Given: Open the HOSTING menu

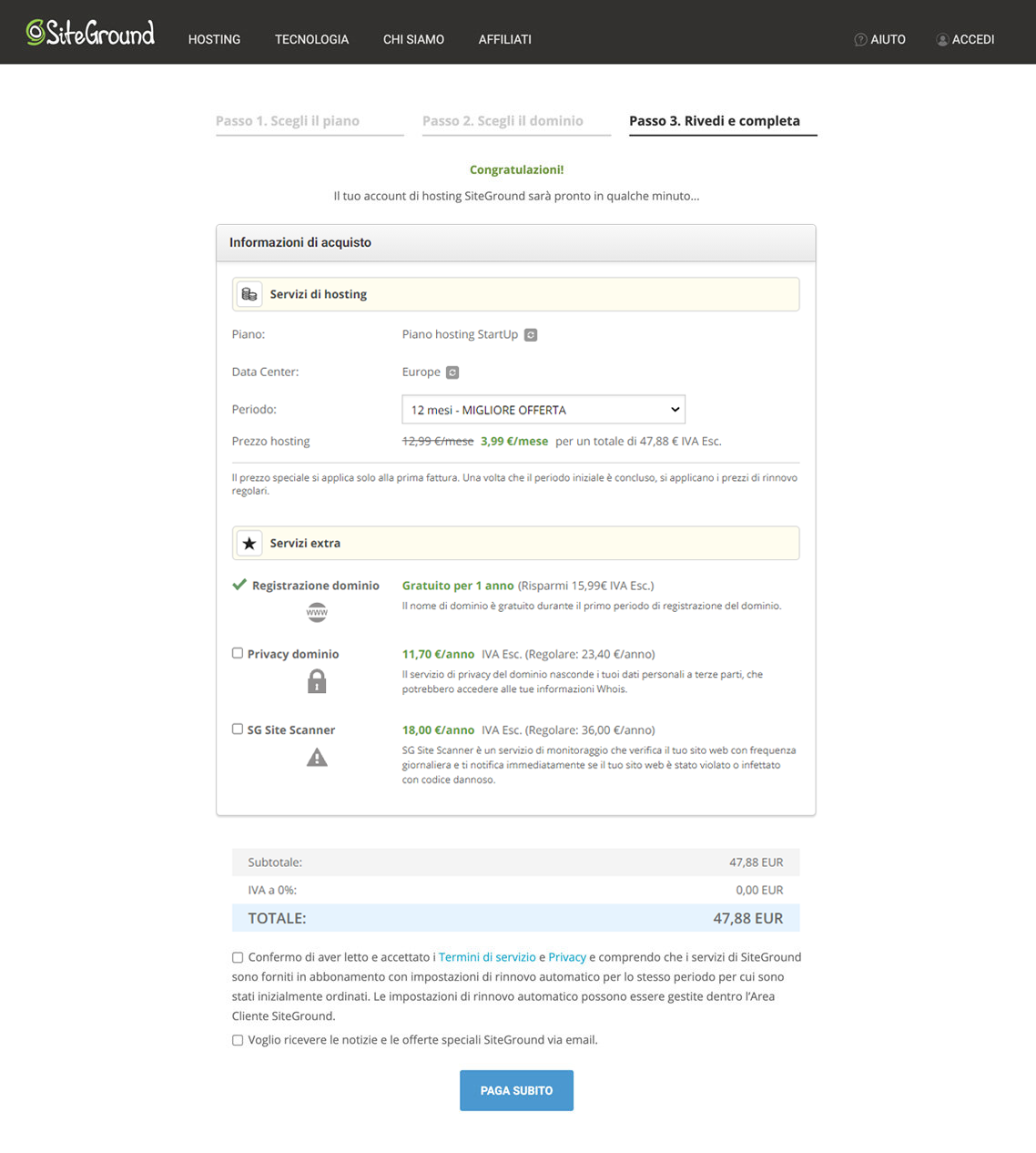Looking at the screenshot, I should [x=214, y=39].
